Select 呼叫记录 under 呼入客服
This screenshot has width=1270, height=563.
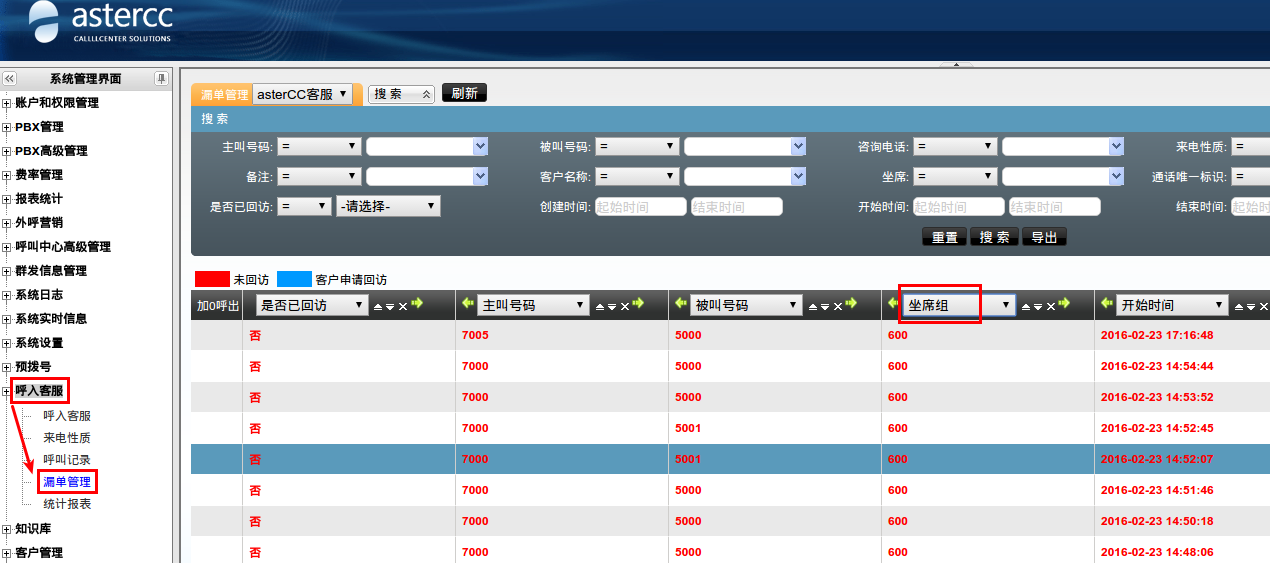(x=67, y=460)
